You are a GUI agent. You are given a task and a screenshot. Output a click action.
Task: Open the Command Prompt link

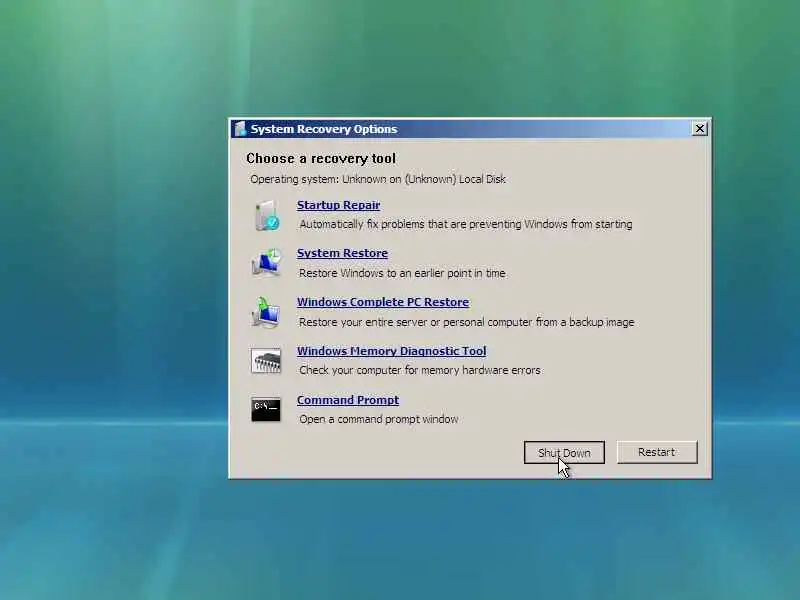pos(348,400)
